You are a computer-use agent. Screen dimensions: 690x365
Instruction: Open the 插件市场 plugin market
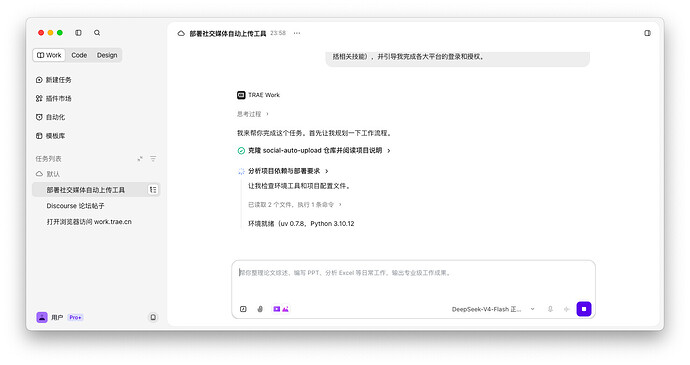(54, 98)
